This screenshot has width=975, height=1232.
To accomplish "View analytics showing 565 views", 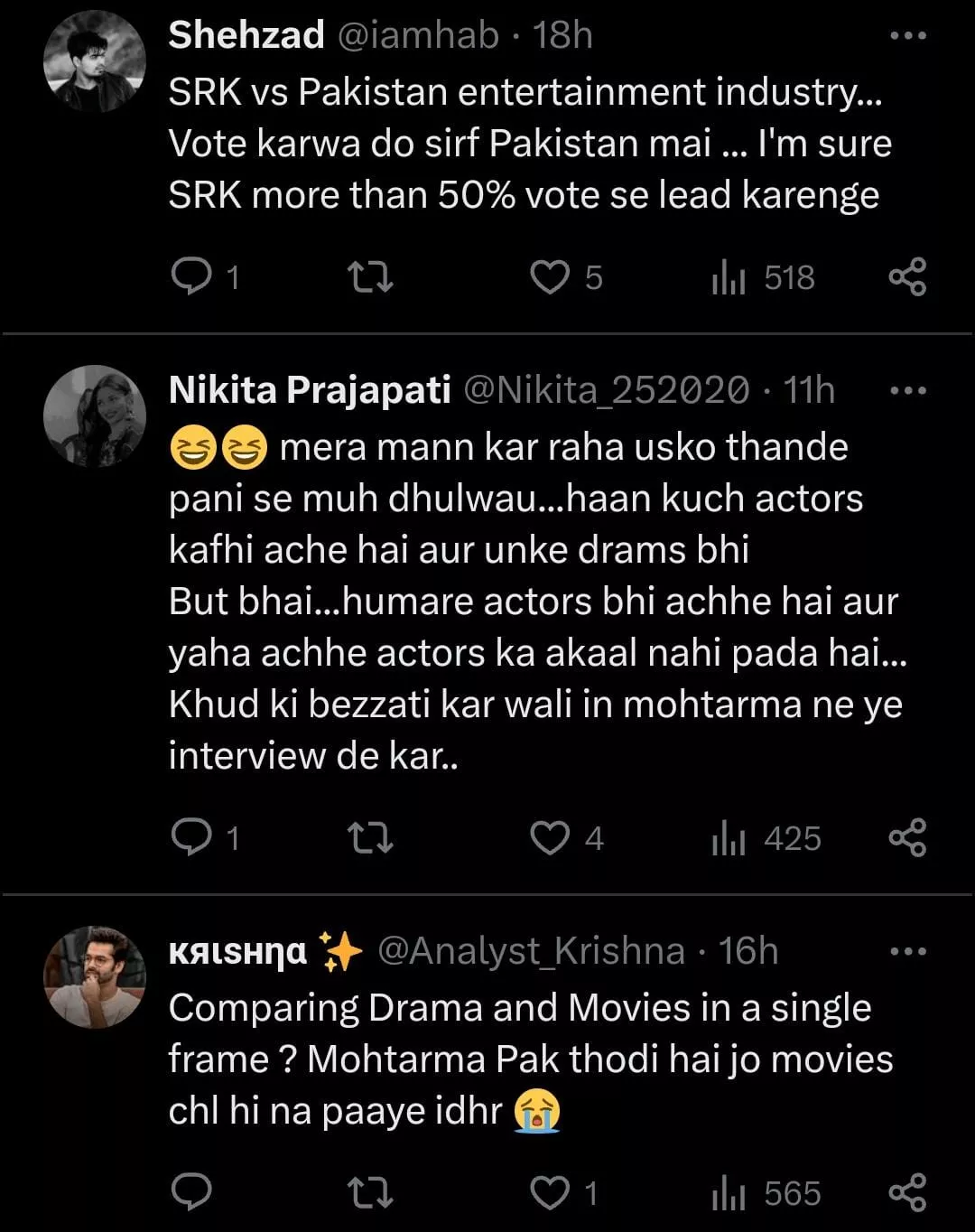I will click(x=766, y=1193).
